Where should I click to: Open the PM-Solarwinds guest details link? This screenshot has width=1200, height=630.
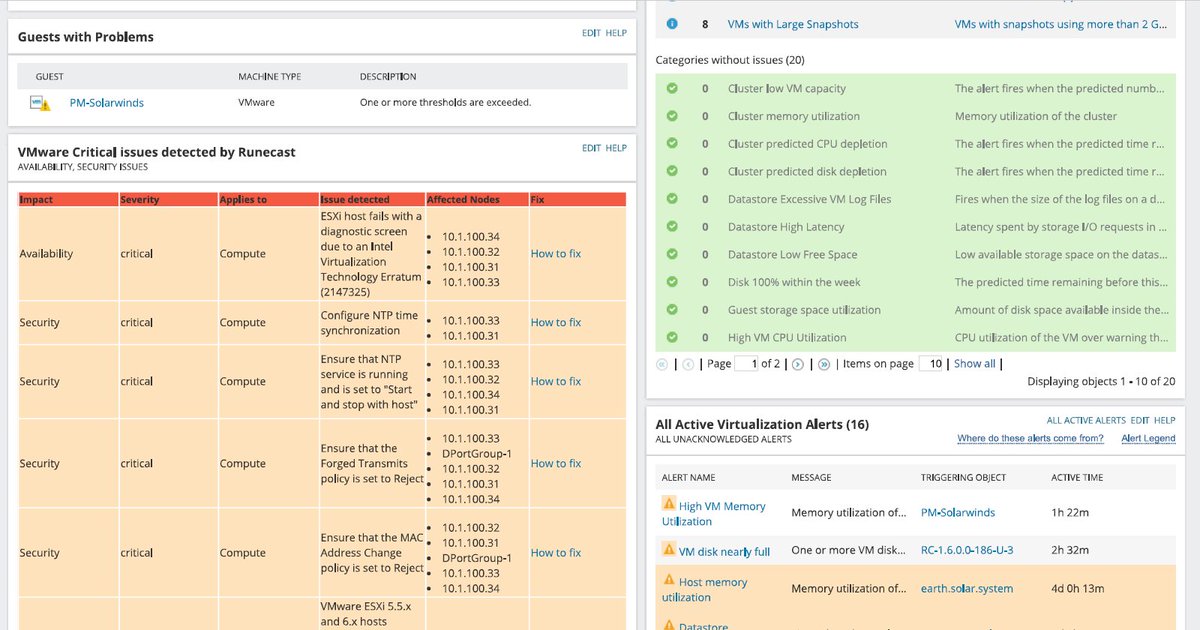[x=107, y=101]
